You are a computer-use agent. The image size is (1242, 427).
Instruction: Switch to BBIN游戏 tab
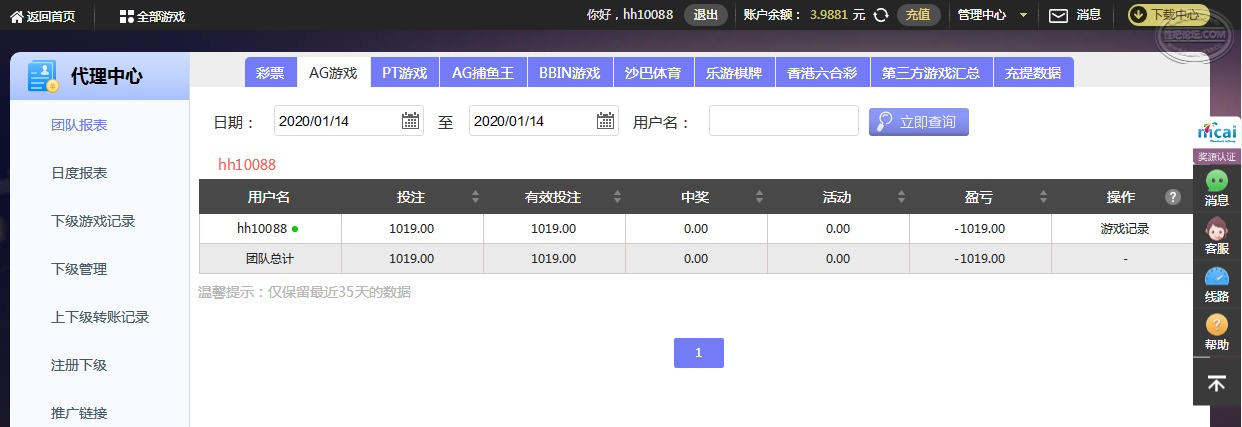[569, 72]
